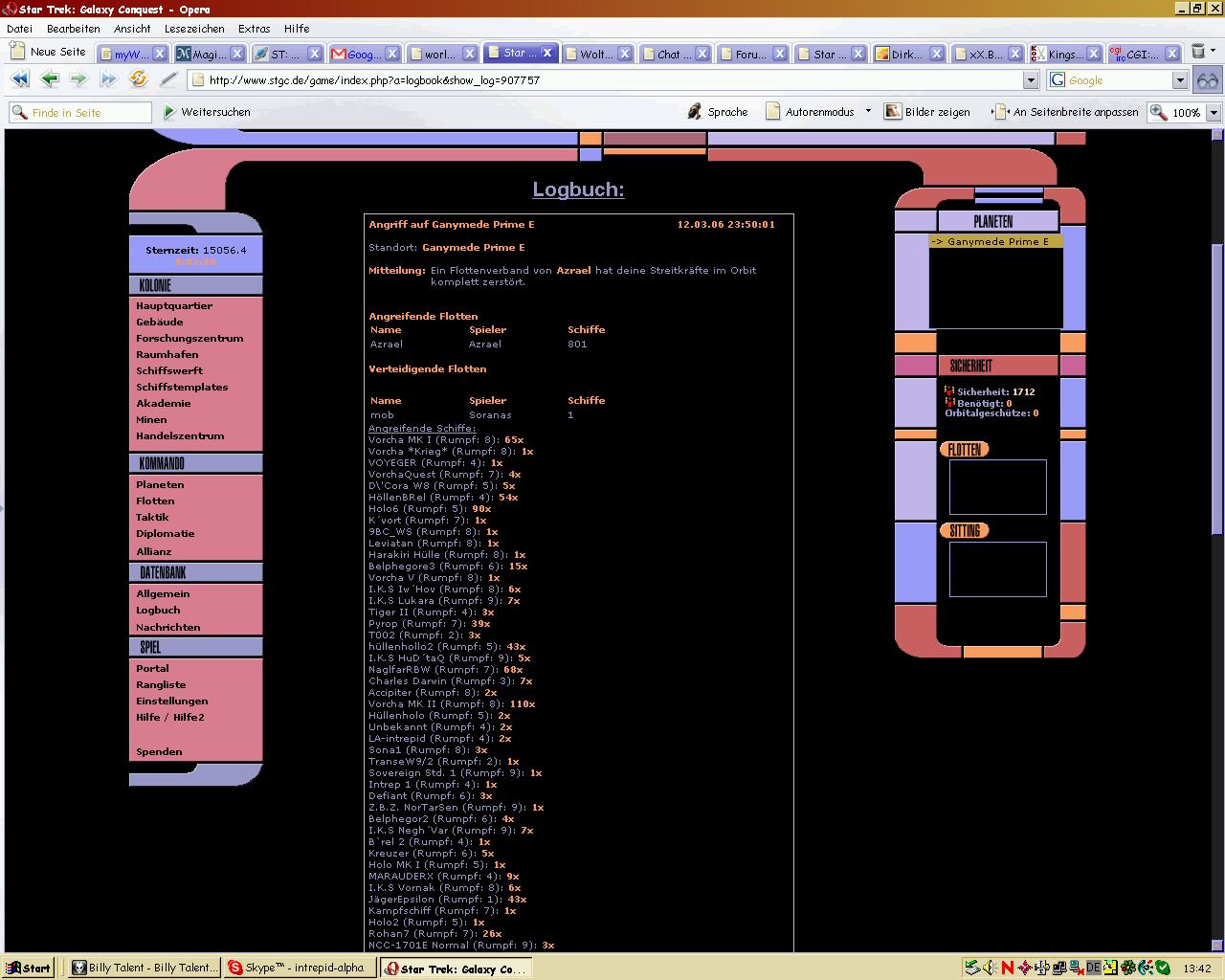This screenshot has width=1225, height=980.
Task: Click the browser Back arrow button
Action: tap(49, 80)
